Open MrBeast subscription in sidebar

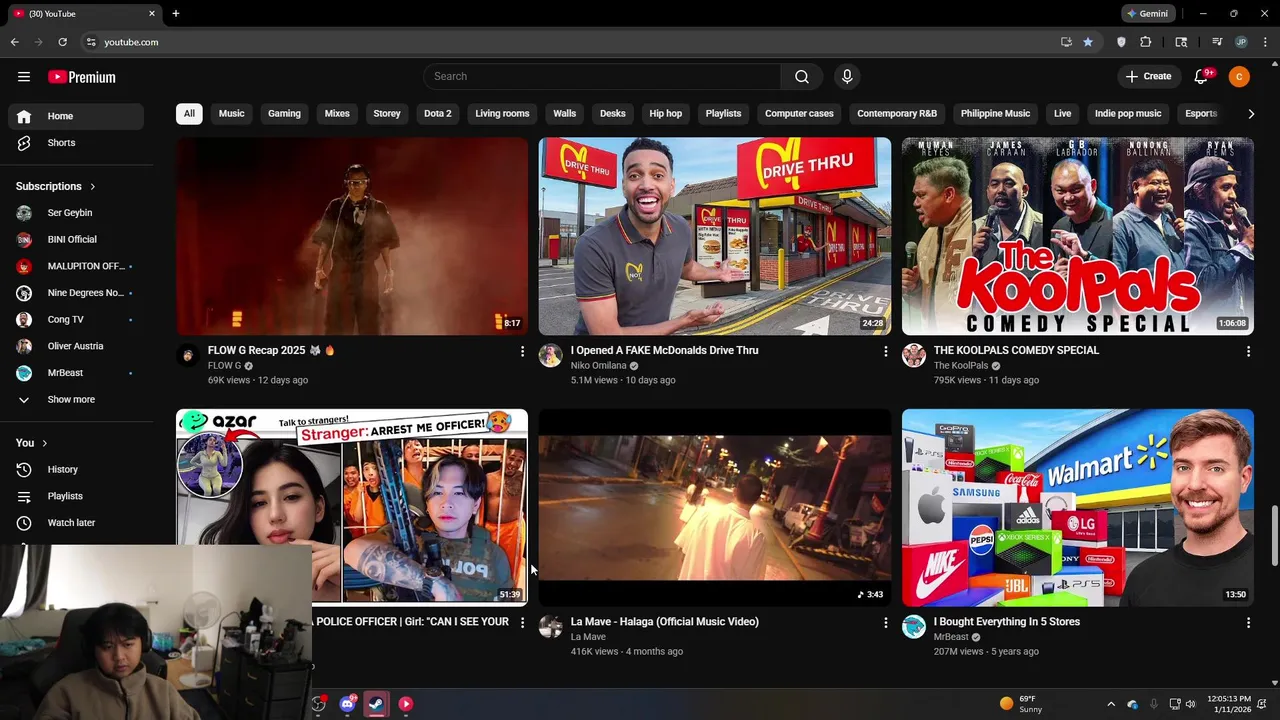[x=76, y=373]
